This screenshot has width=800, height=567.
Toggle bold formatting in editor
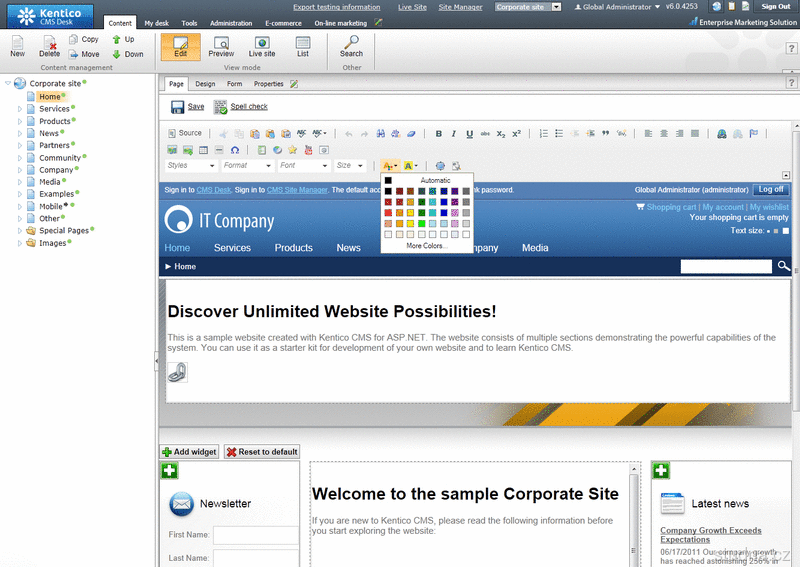(438, 133)
